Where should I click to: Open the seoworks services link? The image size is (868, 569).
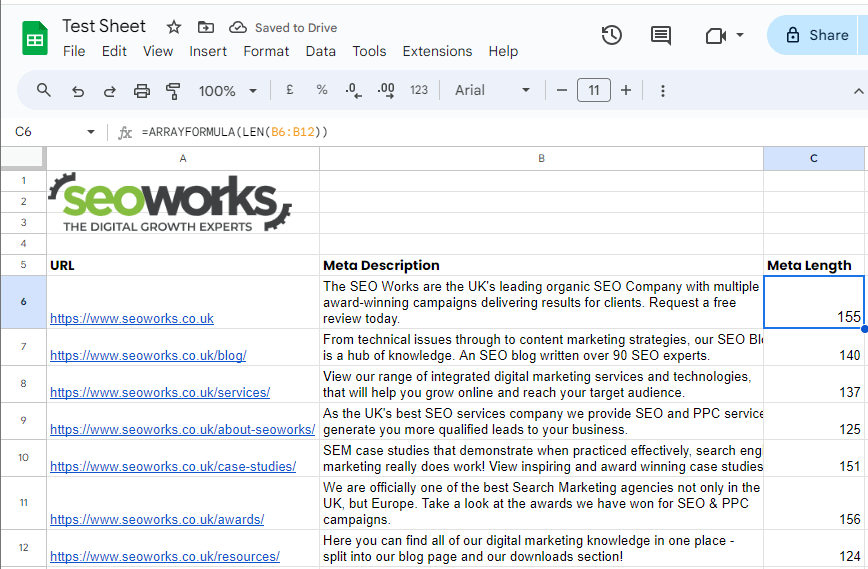pos(160,393)
